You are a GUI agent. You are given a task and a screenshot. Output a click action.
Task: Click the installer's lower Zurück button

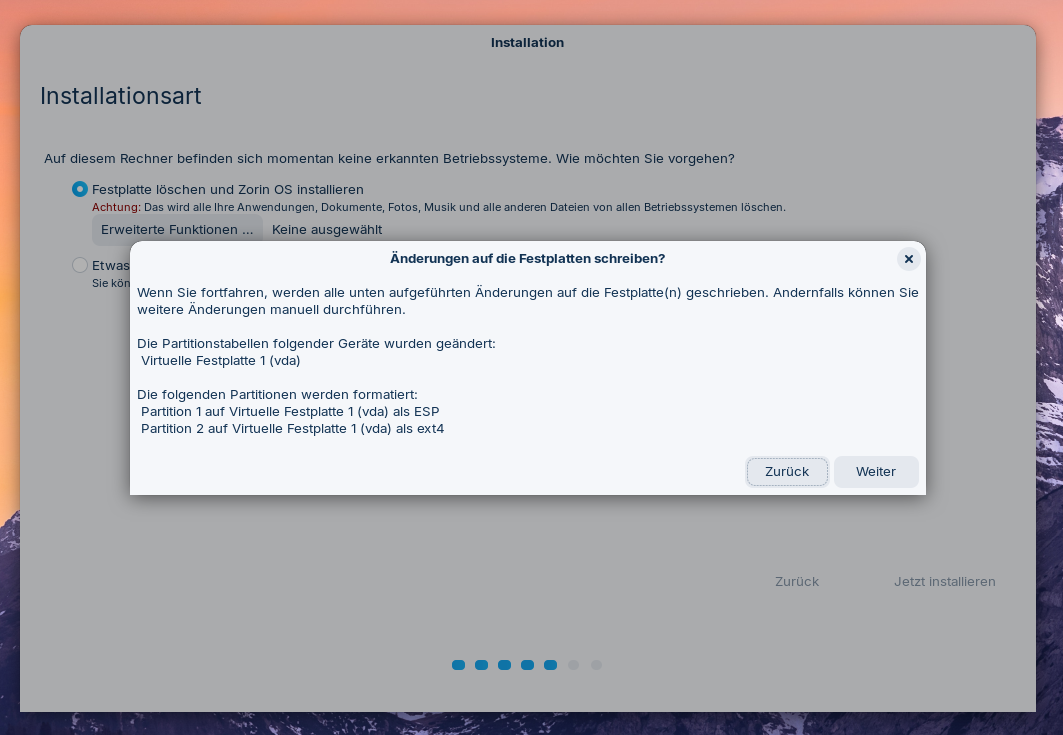coord(797,582)
